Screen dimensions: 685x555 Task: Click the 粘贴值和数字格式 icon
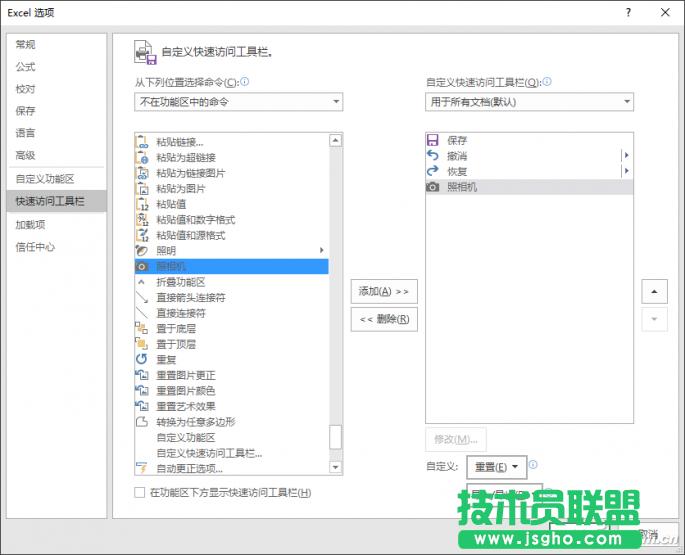tap(142, 220)
